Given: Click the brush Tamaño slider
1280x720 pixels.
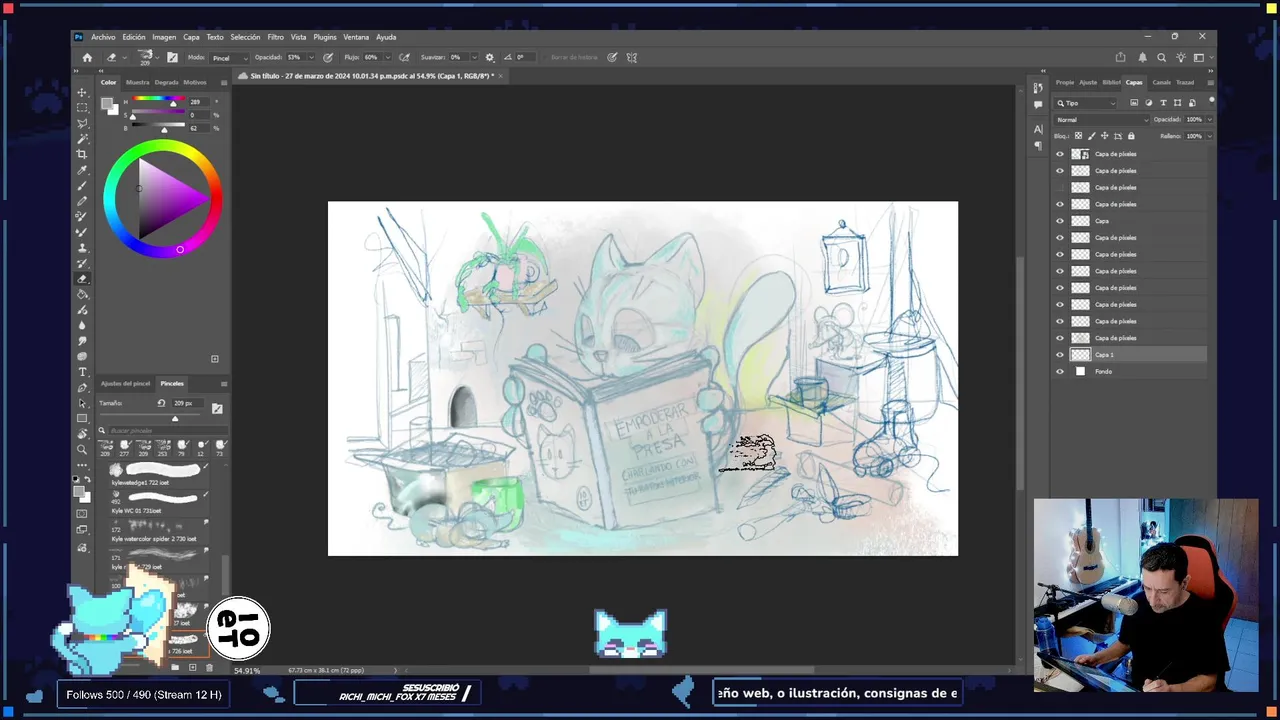Looking at the screenshot, I should (152, 417).
